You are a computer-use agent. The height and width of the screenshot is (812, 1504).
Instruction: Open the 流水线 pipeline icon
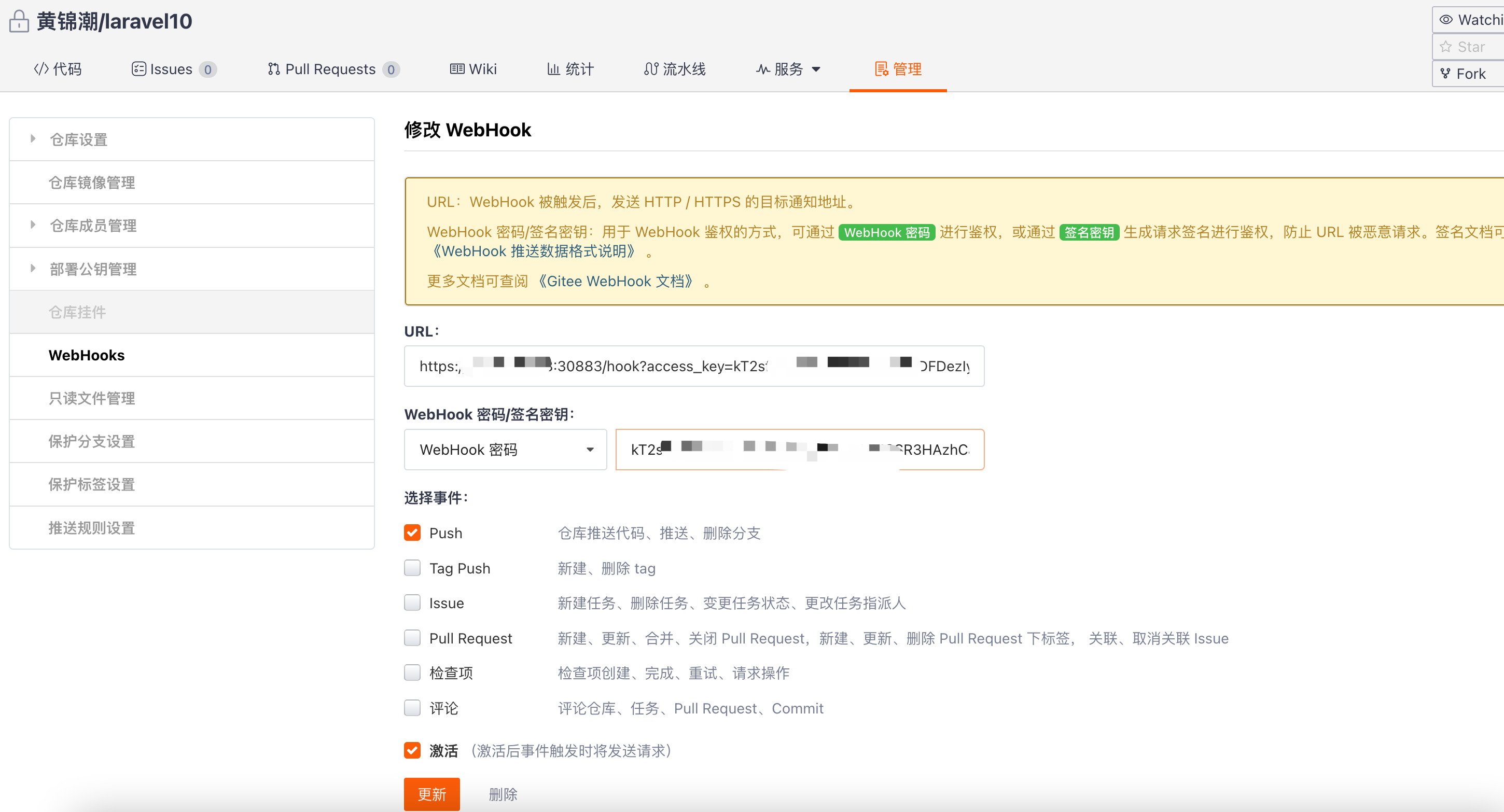650,69
